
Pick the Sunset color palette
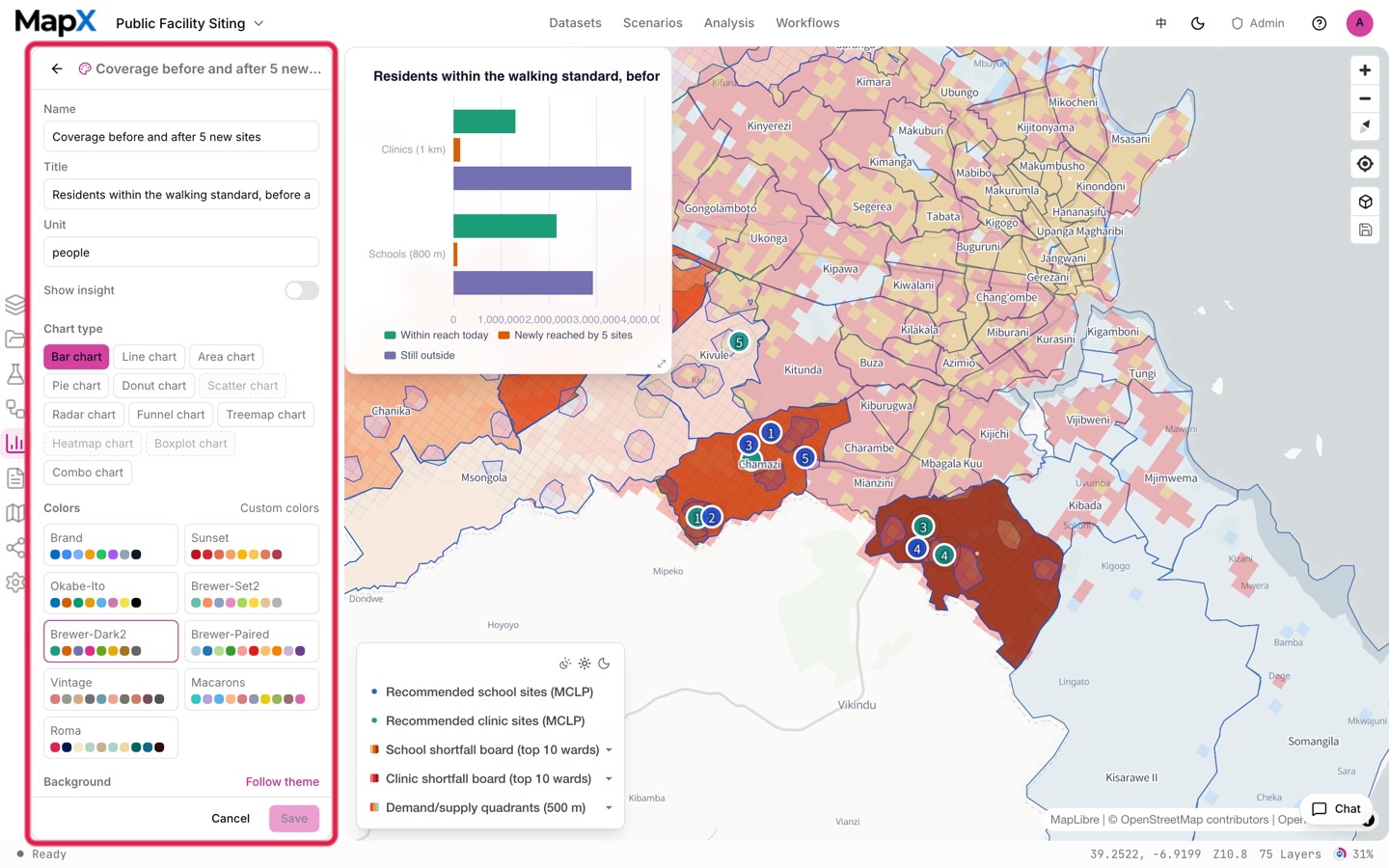(252, 545)
